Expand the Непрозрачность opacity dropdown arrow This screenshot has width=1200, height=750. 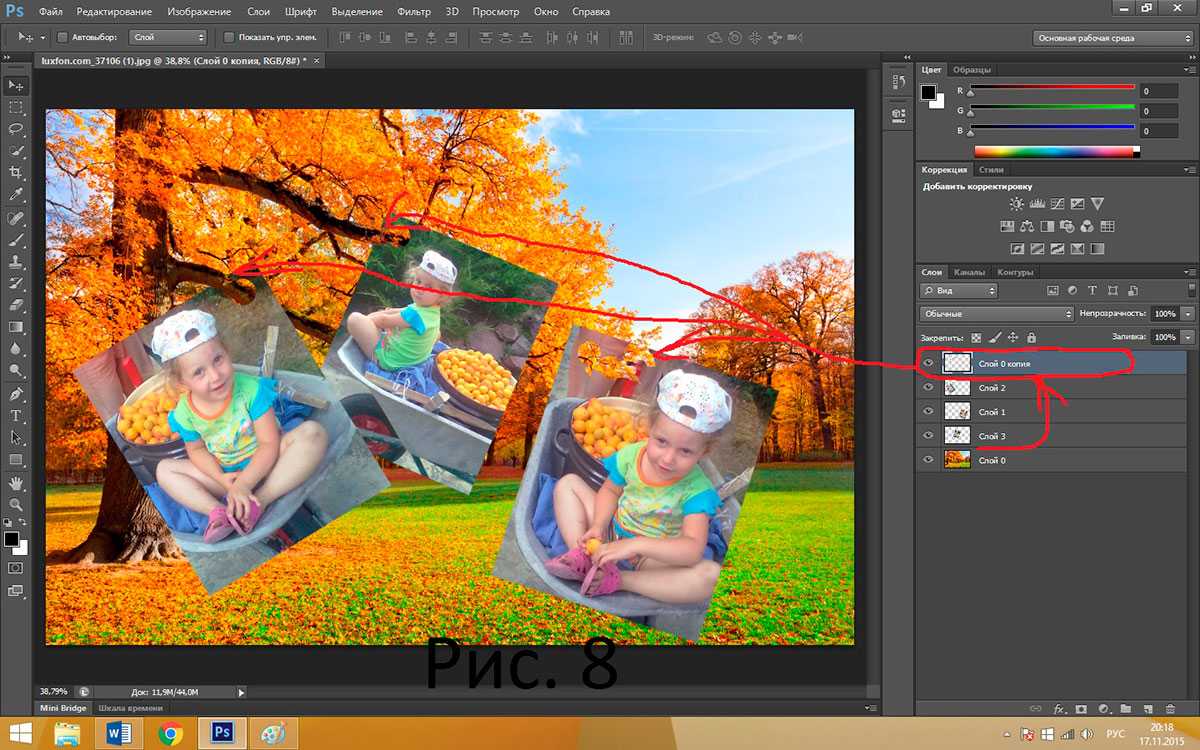click(x=1187, y=313)
